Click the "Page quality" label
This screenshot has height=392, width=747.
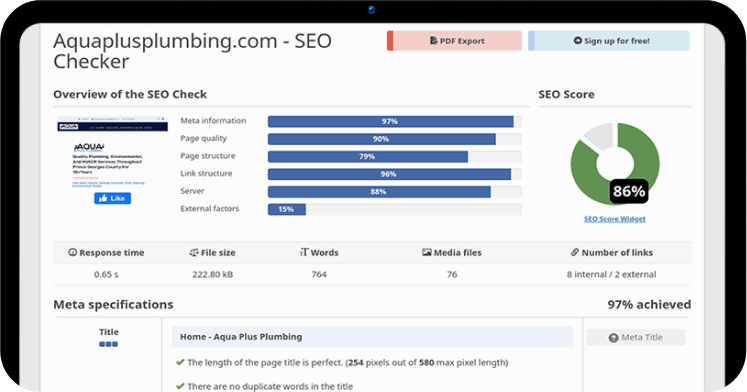tap(203, 139)
